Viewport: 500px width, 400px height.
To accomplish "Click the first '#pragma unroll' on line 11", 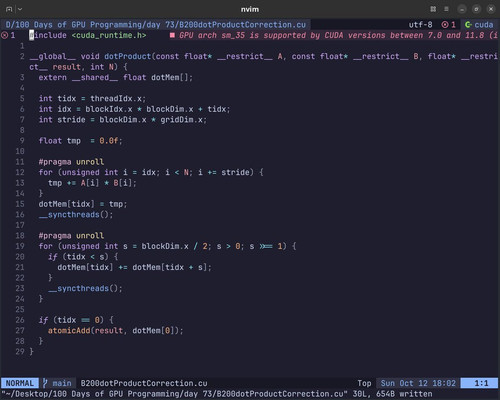I will (x=71, y=162).
